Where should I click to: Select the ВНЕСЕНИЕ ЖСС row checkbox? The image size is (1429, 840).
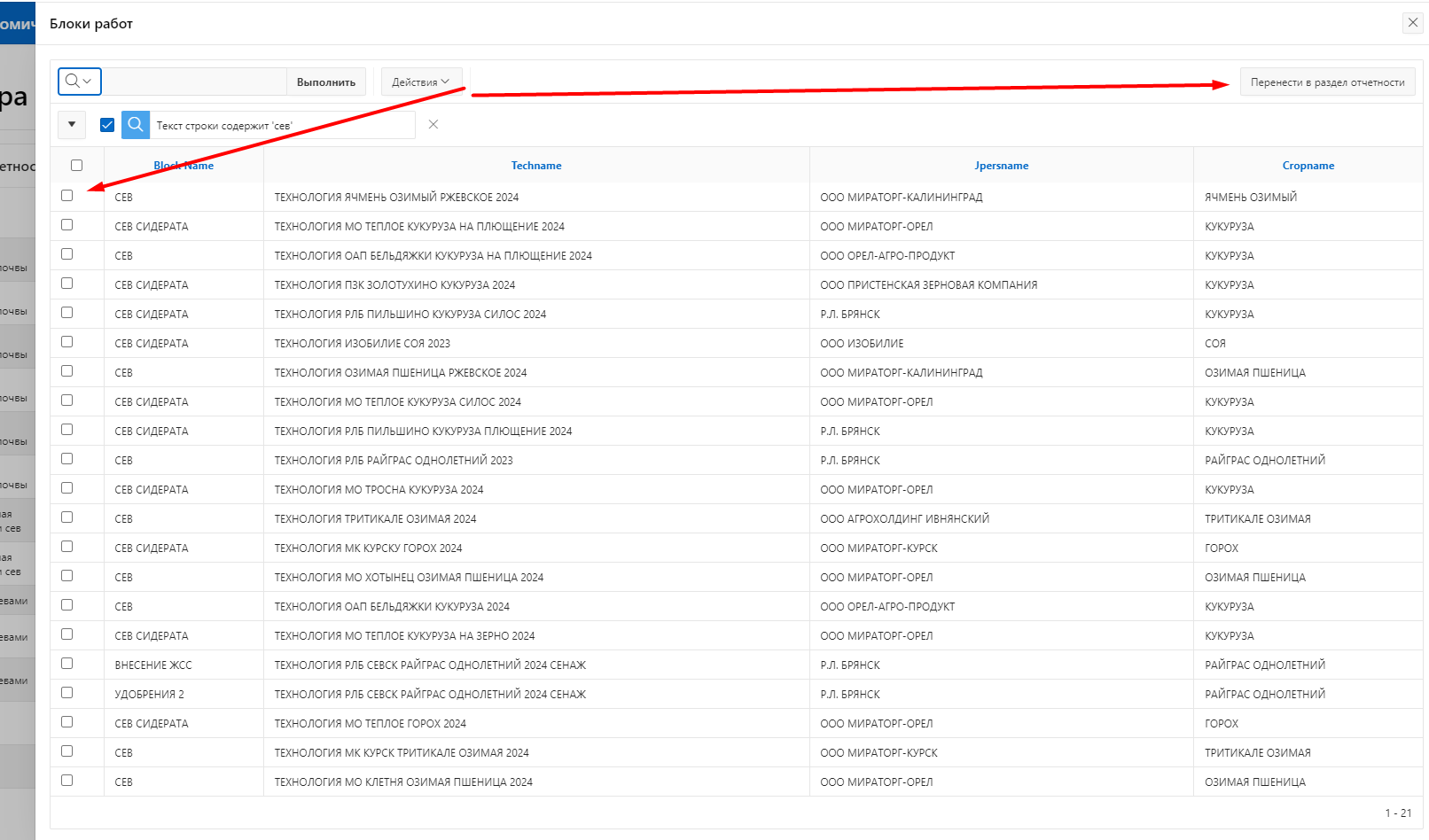coord(67,664)
